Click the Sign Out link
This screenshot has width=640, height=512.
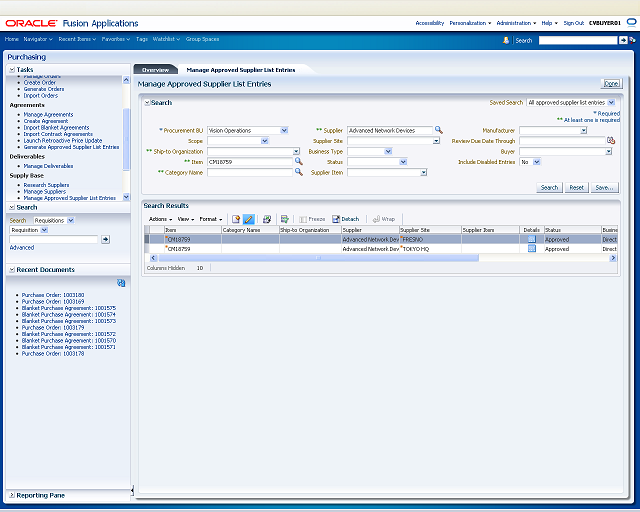[x=573, y=23]
